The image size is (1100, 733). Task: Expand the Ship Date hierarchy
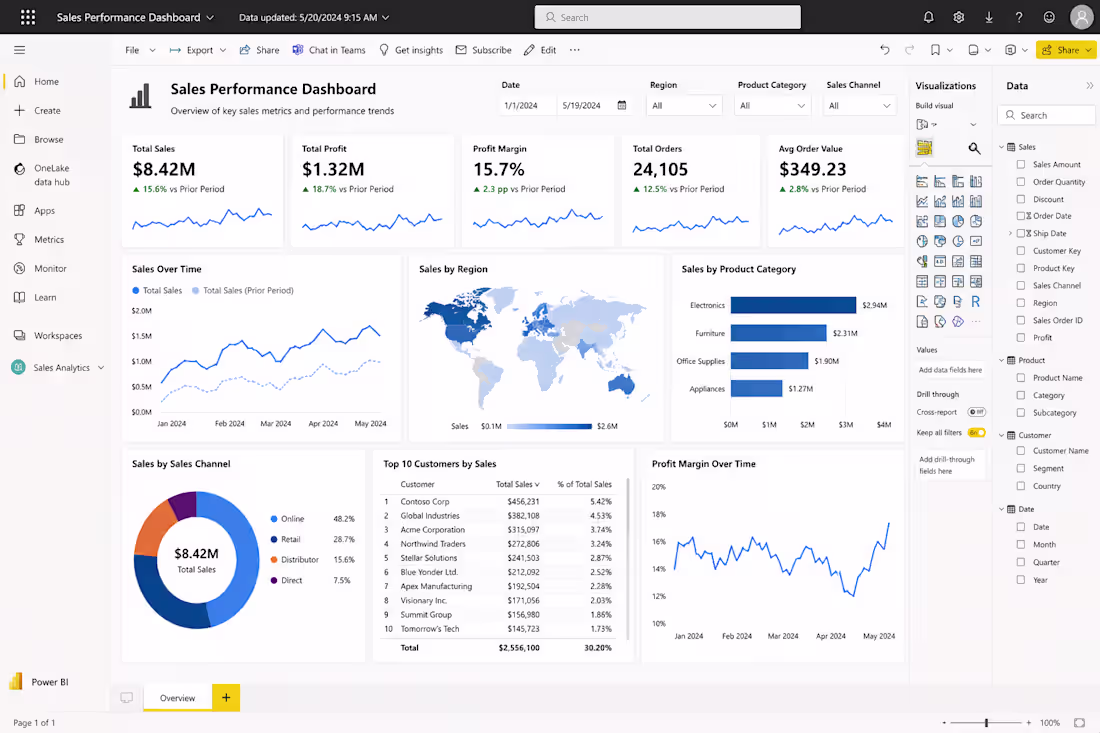click(x=1010, y=233)
